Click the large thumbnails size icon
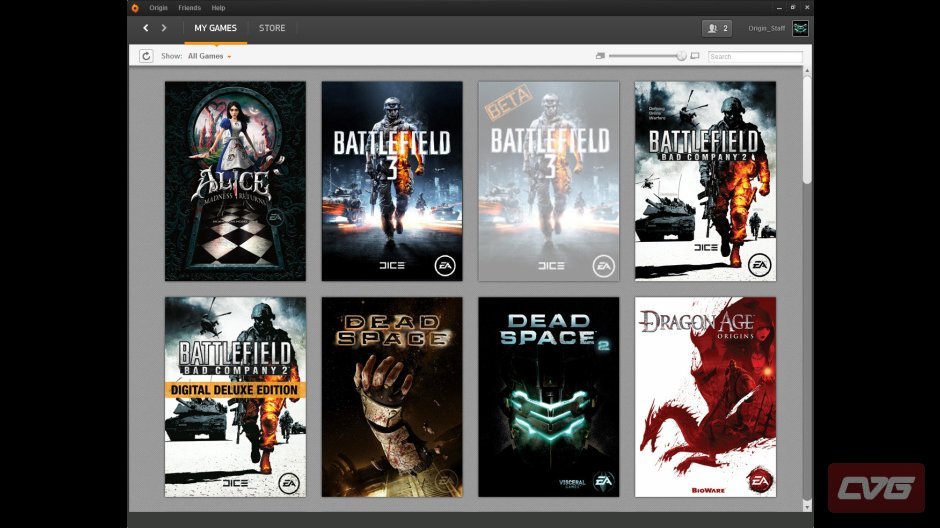The image size is (940, 528). point(695,56)
